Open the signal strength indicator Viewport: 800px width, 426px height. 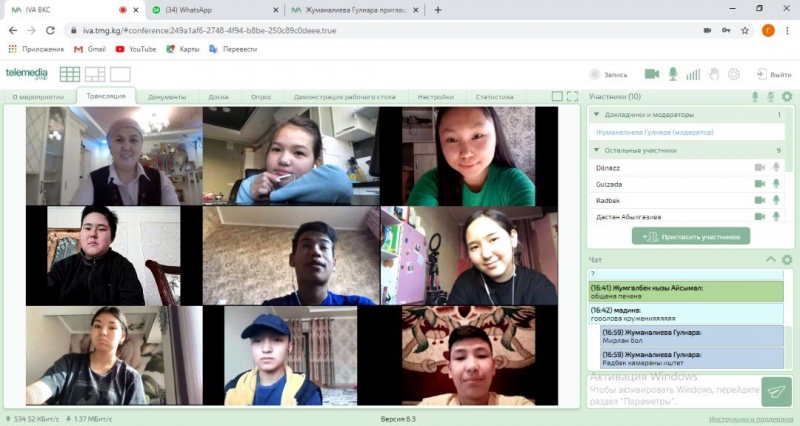click(693, 74)
